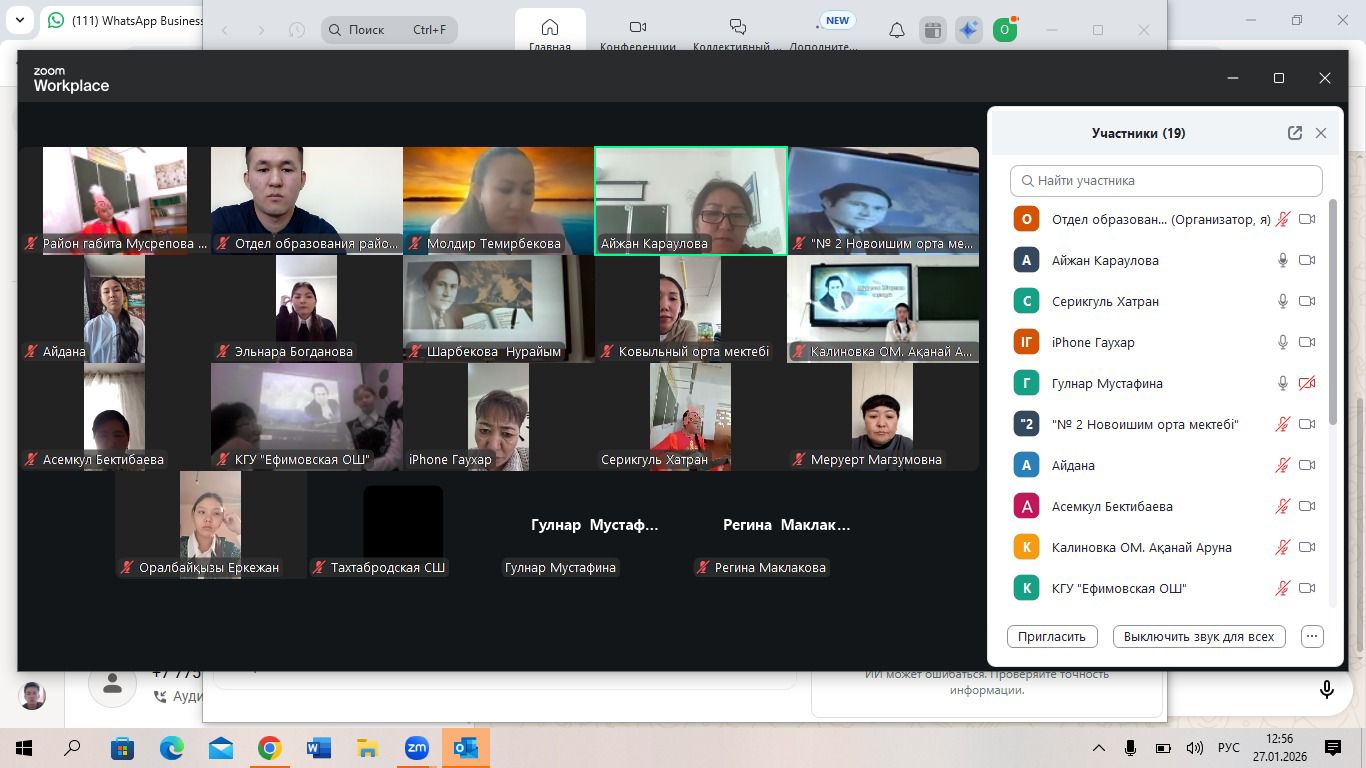Screen dimensions: 1366x768
Task: Switch to the Главная tab
Action: [550, 33]
